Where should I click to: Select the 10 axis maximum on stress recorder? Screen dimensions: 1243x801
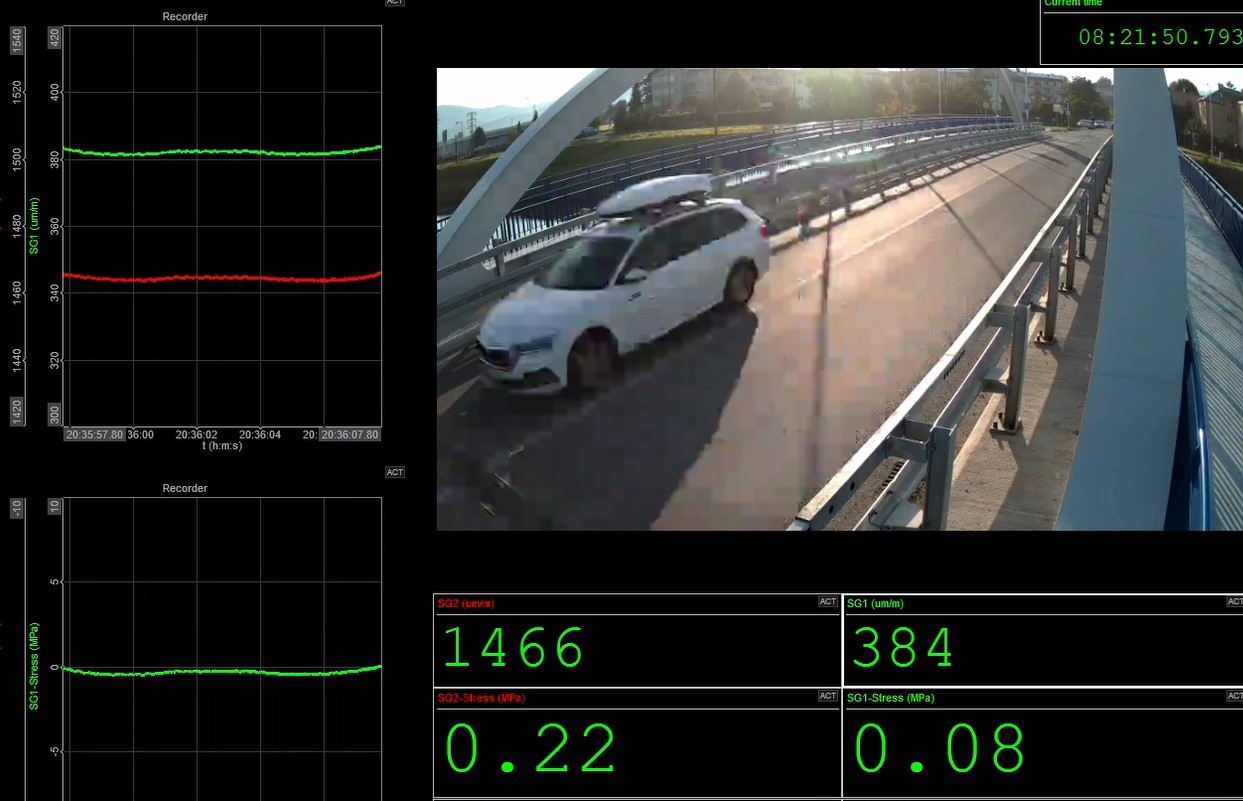54,507
